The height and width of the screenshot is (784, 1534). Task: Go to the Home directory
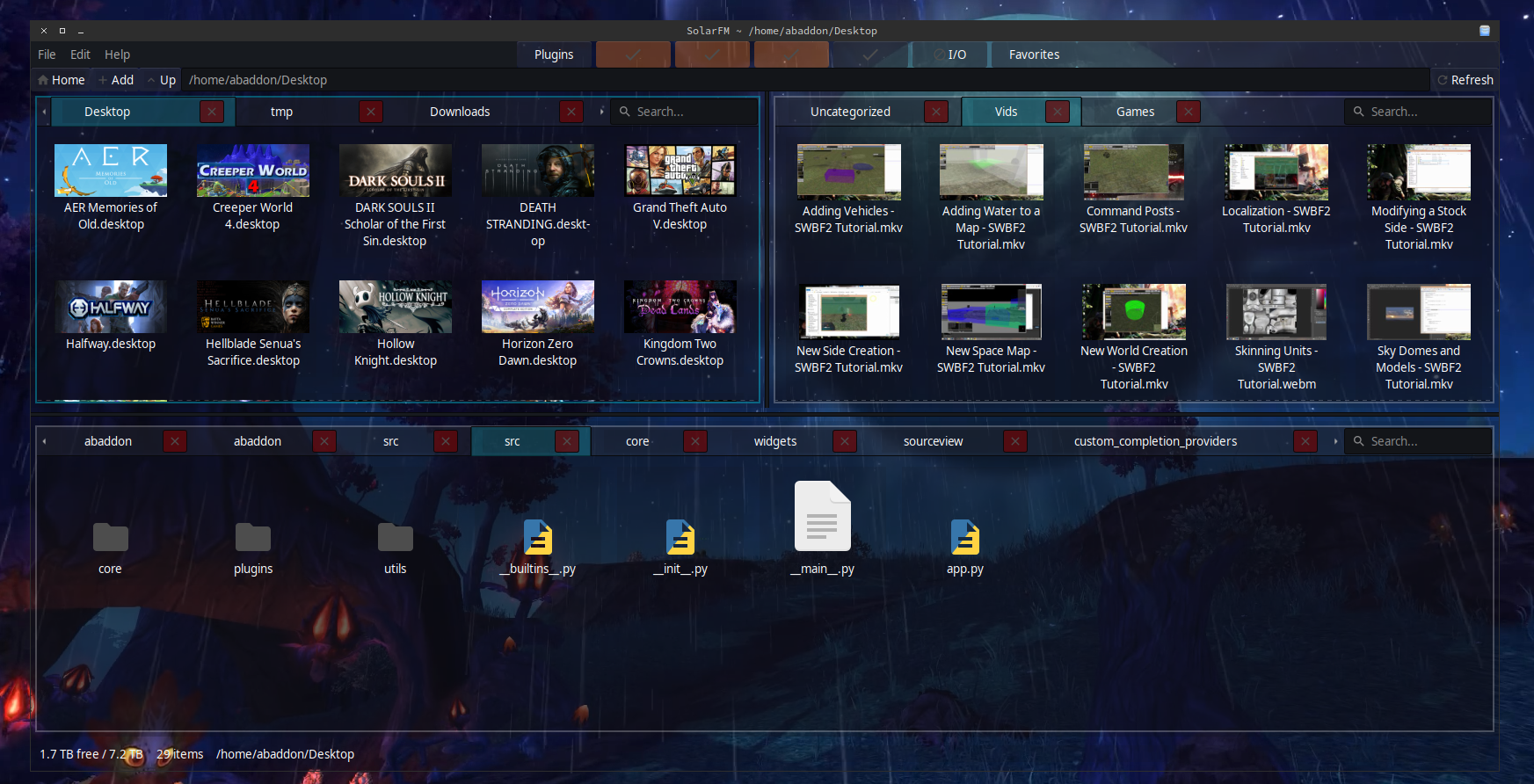pos(62,80)
